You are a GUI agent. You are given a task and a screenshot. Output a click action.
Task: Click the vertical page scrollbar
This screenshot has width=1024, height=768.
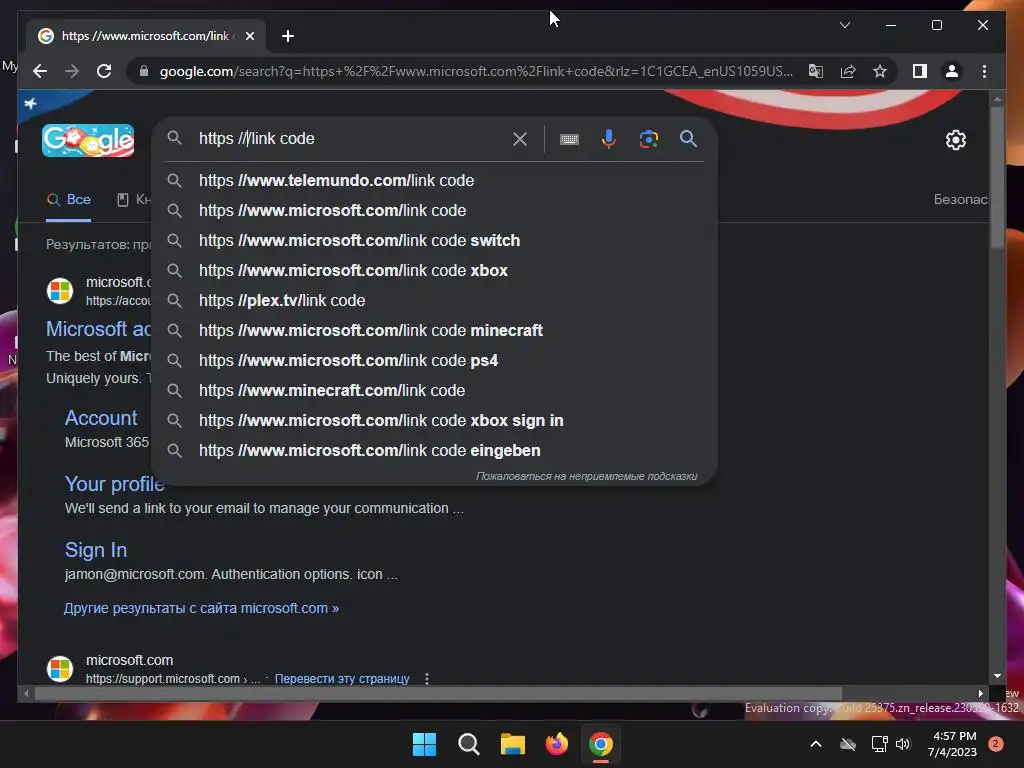pyautogui.click(x=997, y=176)
